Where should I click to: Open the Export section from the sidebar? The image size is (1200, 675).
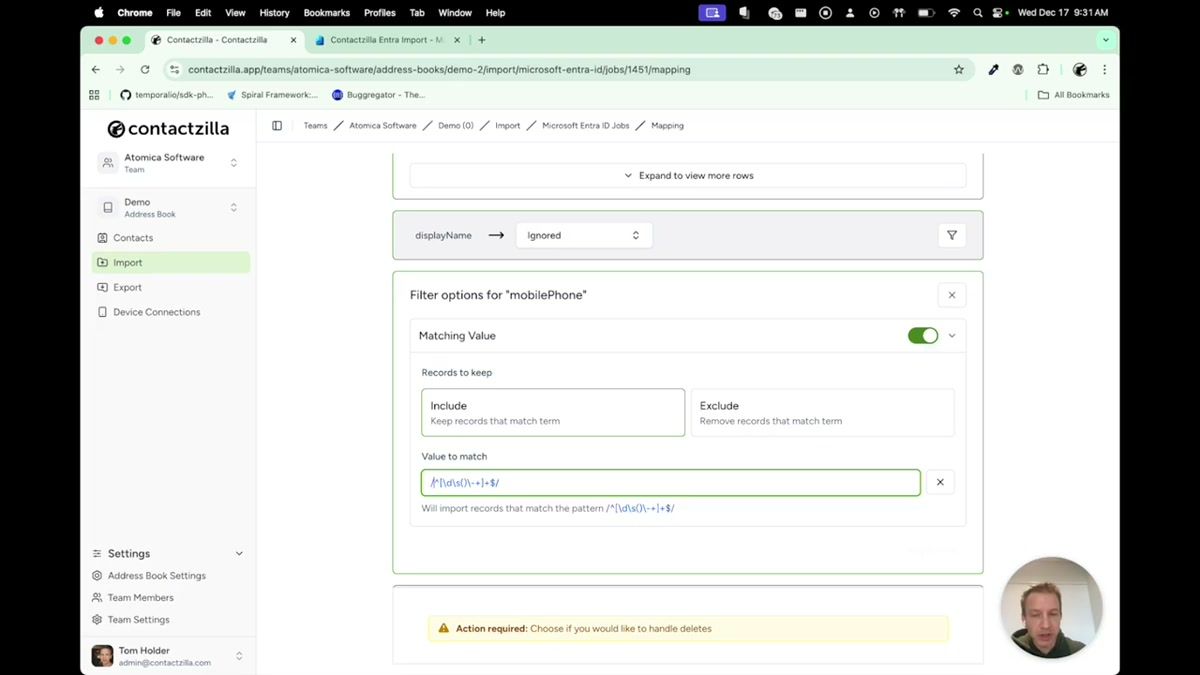pyautogui.click(x=128, y=287)
